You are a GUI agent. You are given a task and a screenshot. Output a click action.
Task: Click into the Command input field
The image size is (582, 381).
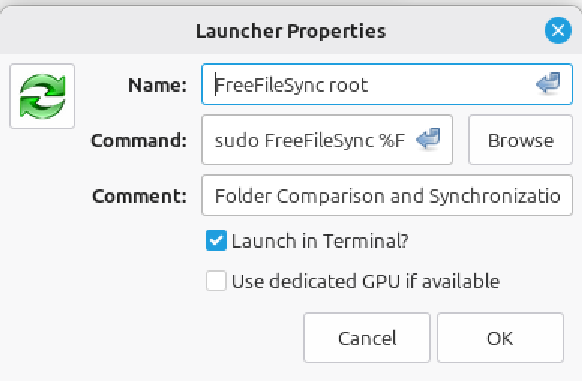[x=327, y=140]
